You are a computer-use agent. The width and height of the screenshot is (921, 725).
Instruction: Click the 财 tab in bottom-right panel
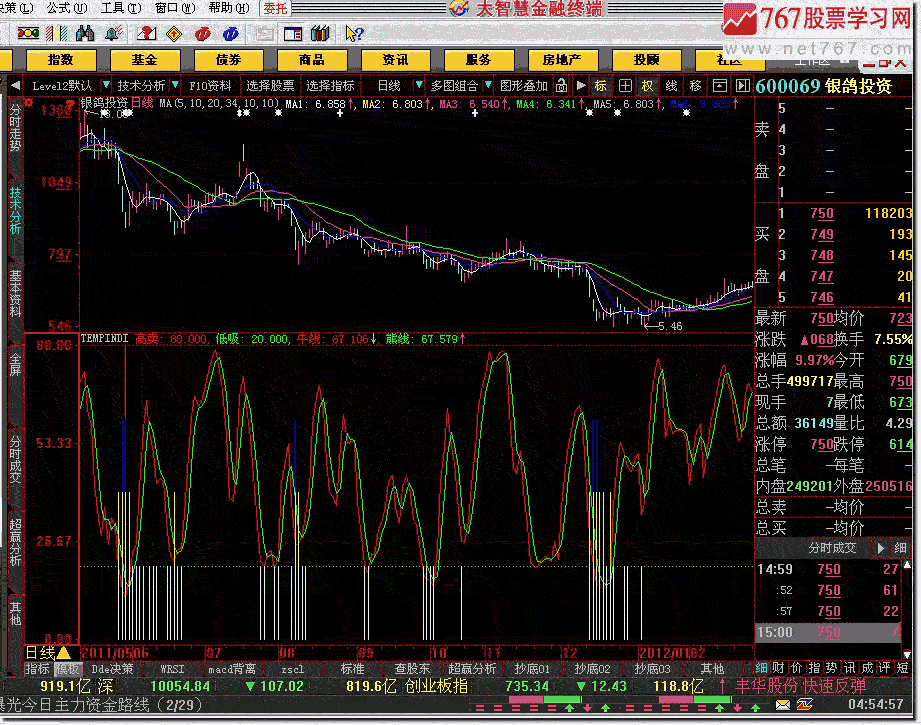pos(779,668)
